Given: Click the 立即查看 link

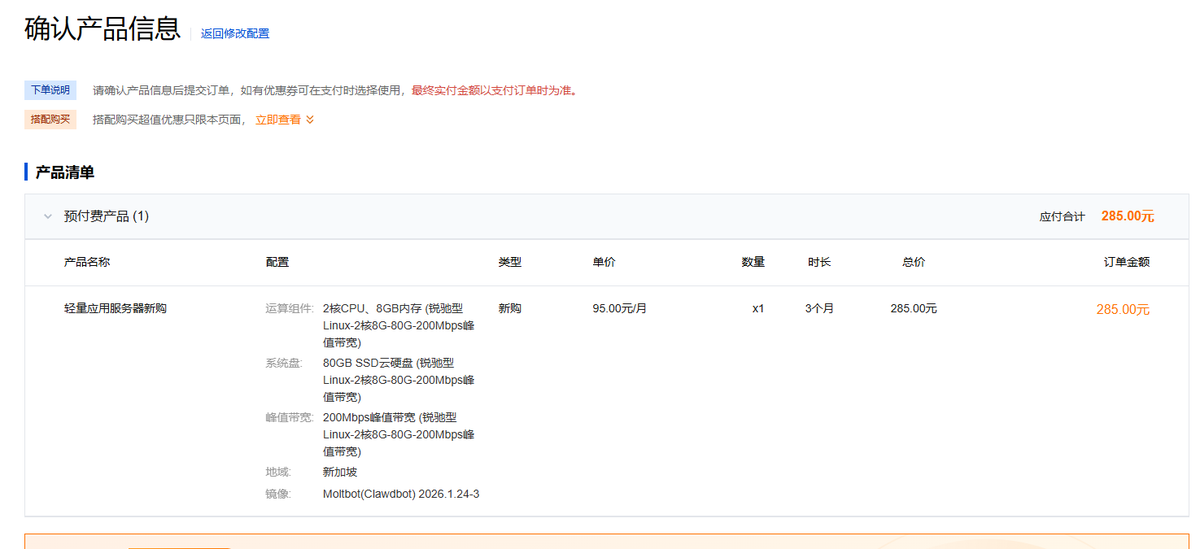Looking at the screenshot, I should [277, 120].
